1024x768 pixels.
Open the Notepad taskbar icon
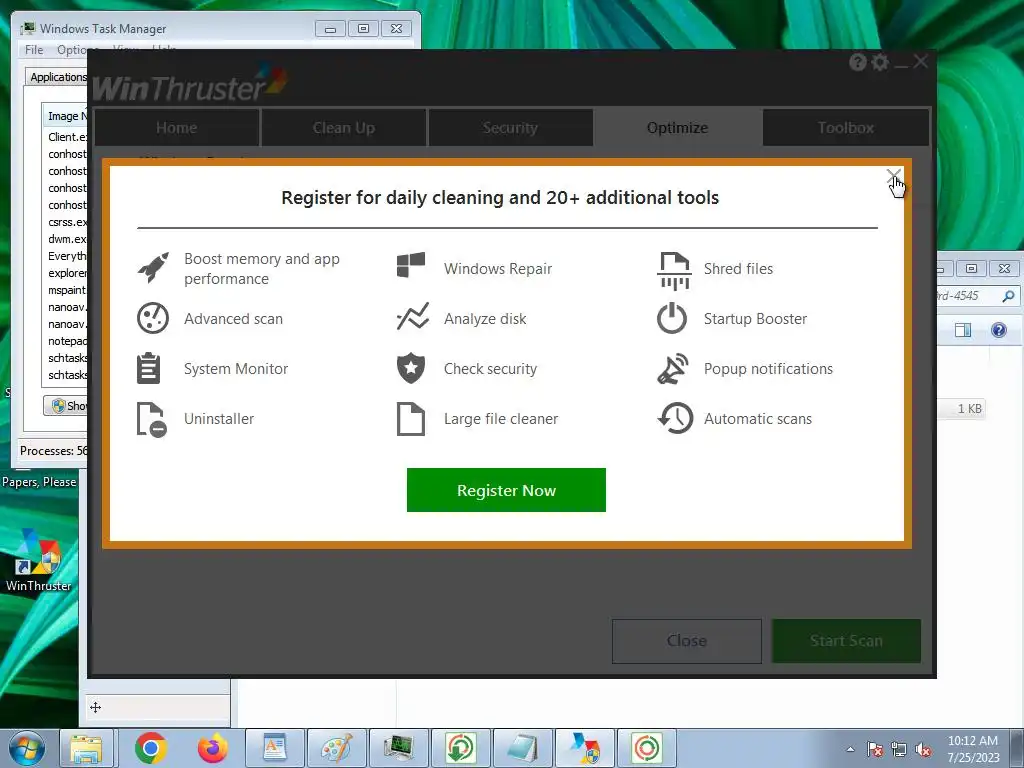point(522,748)
